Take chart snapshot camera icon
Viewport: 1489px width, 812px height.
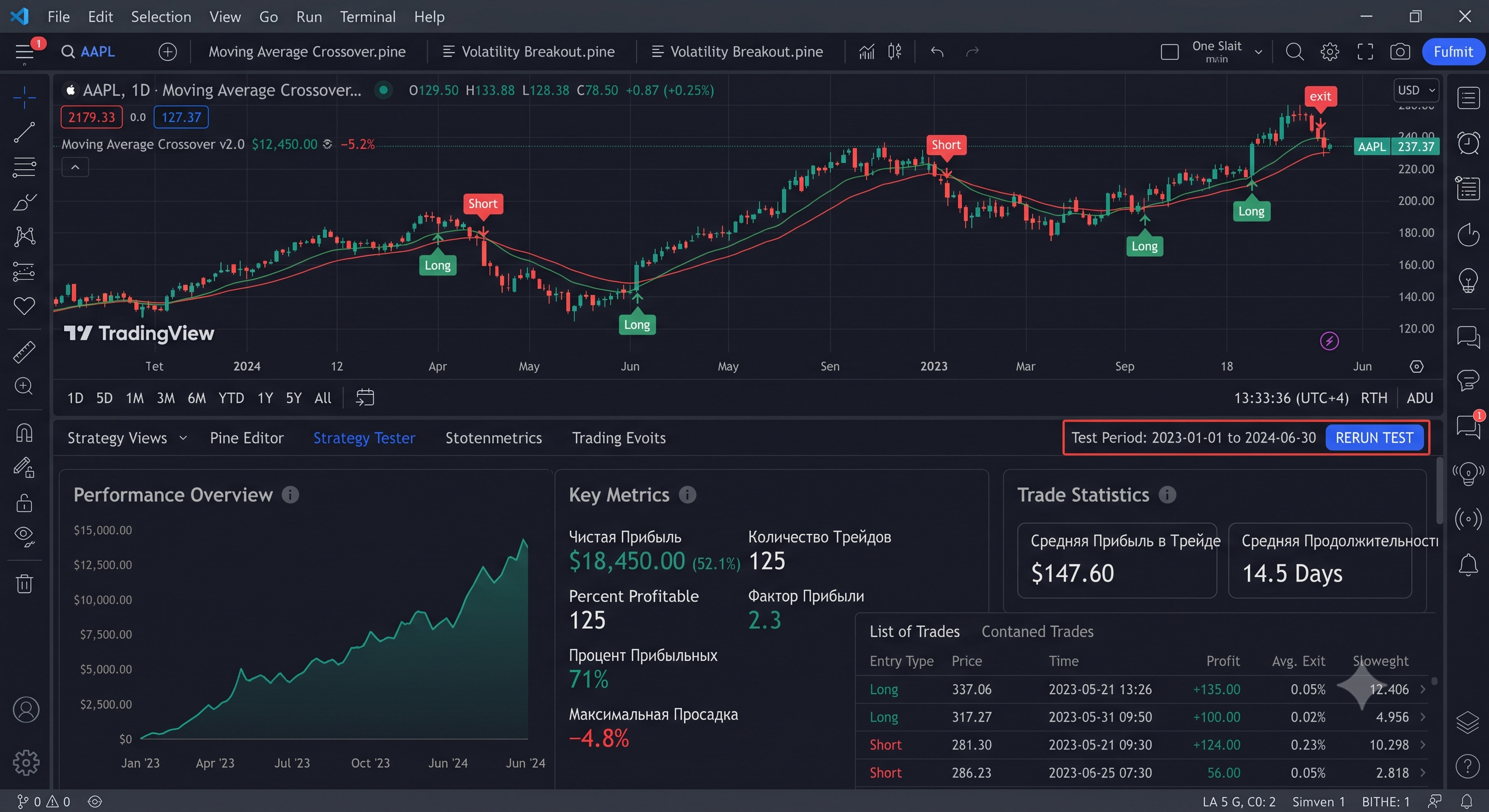[x=1400, y=52]
